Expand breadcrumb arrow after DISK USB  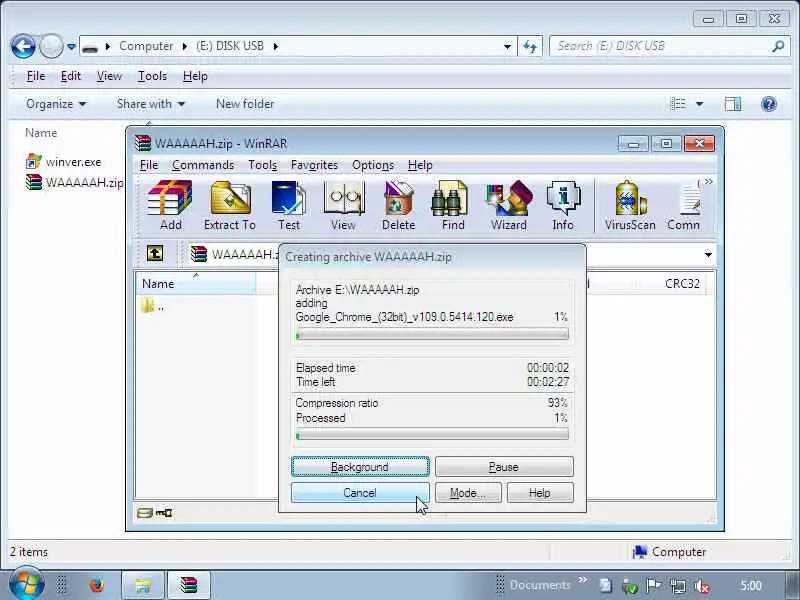click(276, 46)
